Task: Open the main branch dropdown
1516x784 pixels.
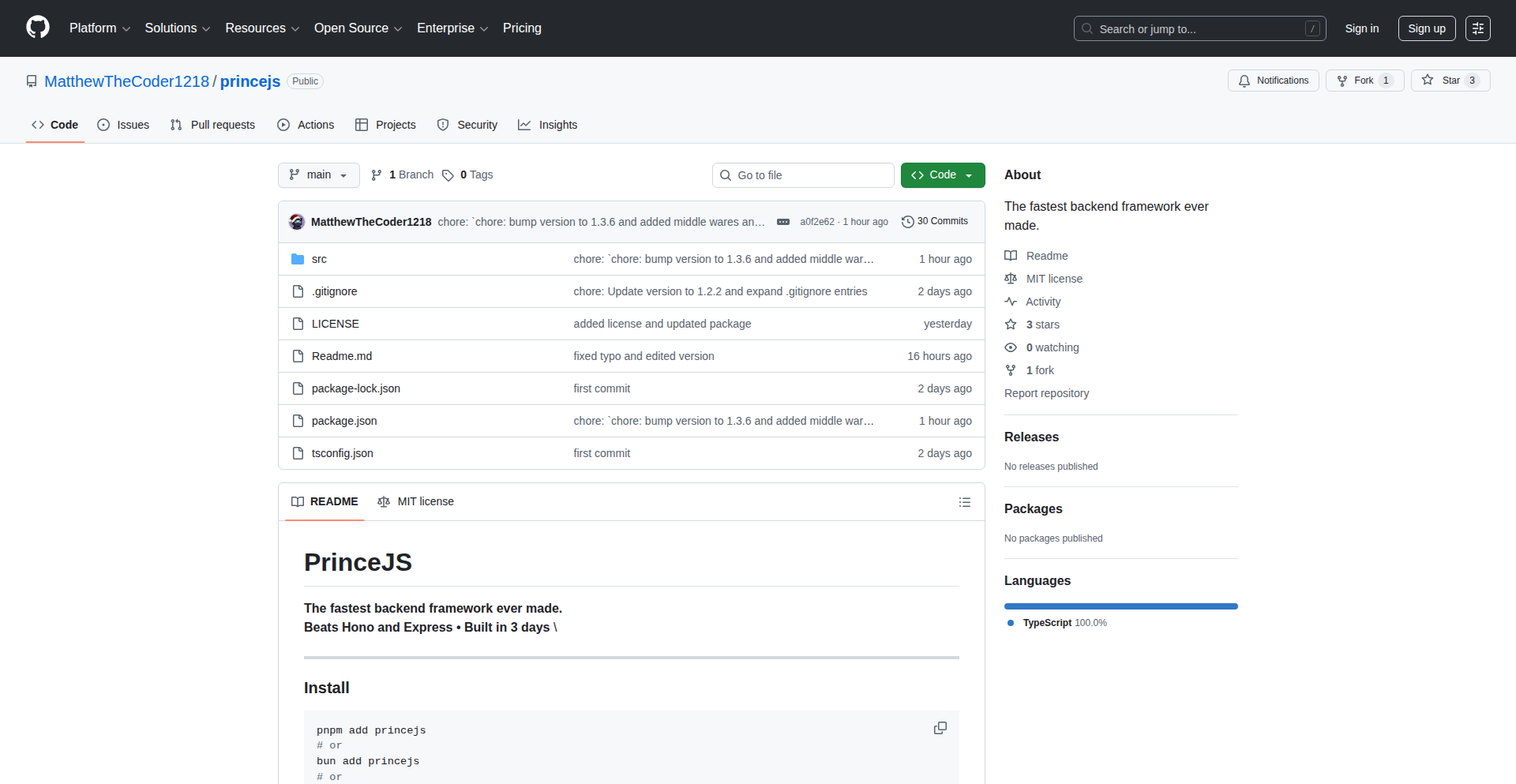Action: (x=318, y=175)
